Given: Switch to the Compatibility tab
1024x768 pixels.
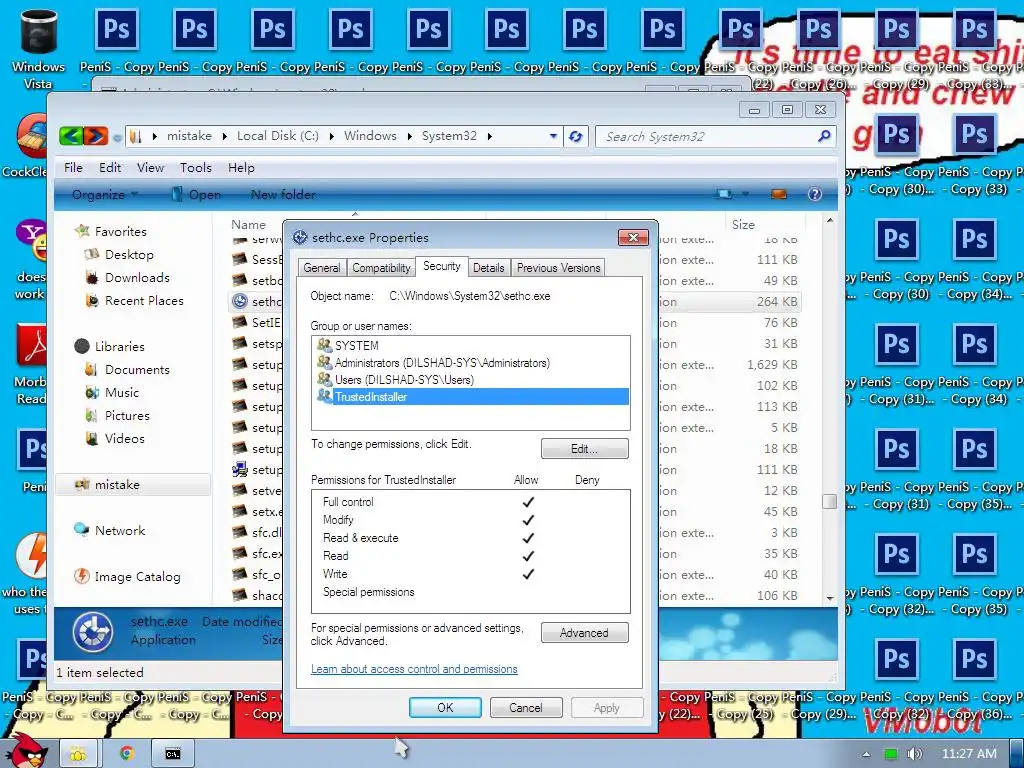Looking at the screenshot, I should point(381,268).
